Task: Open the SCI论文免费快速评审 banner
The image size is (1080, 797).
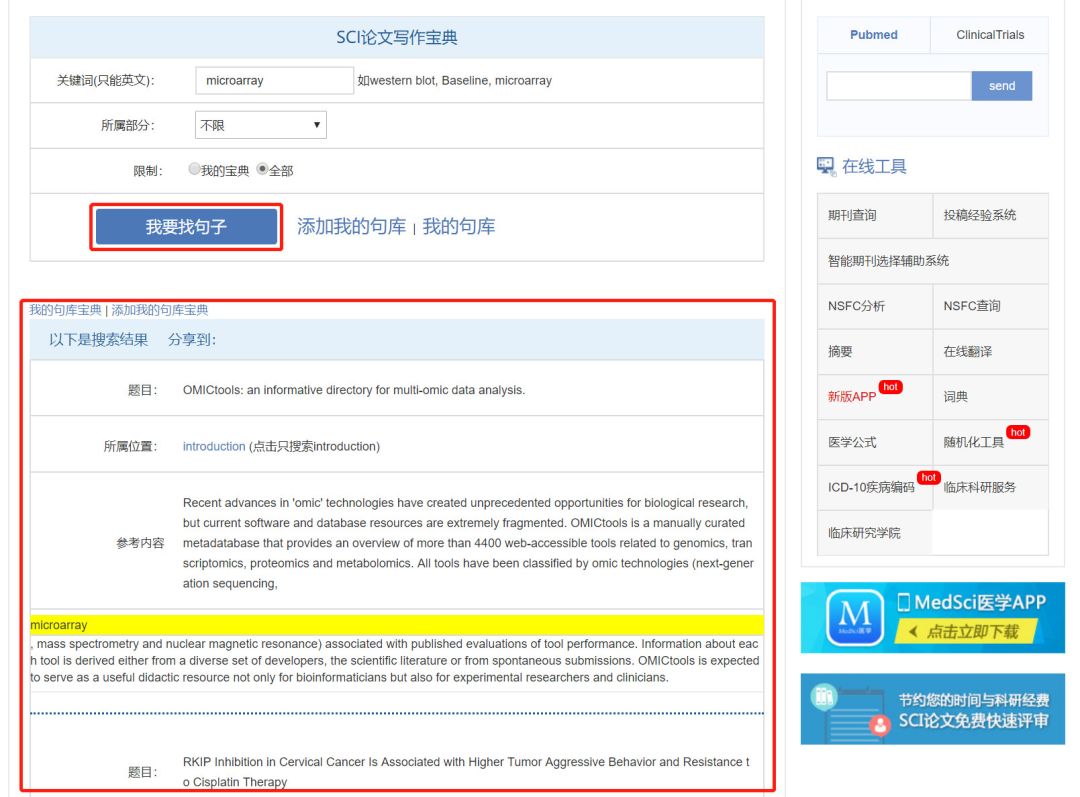Action: pyautogui.click(x=933, y=709)
